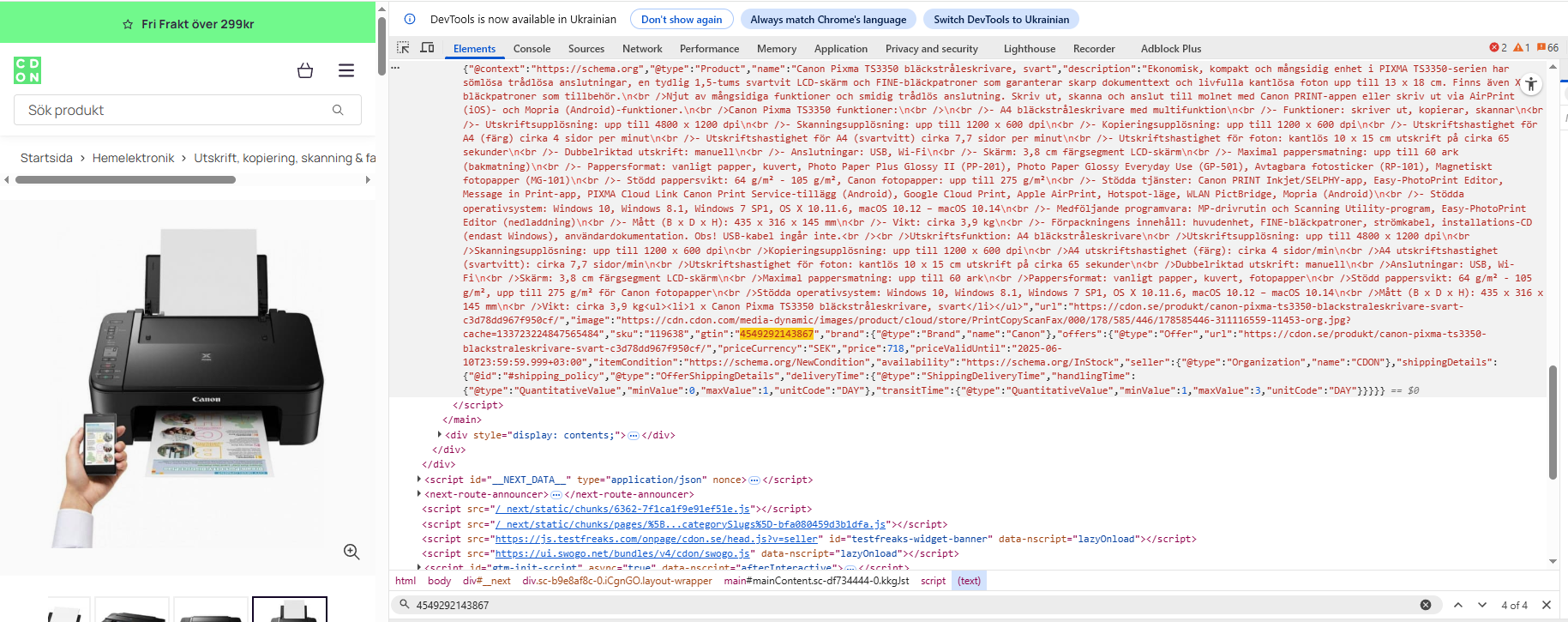Open the categorySlugs chunk script link
This screenshot has width=1568, height=622.
pos(691,524)
